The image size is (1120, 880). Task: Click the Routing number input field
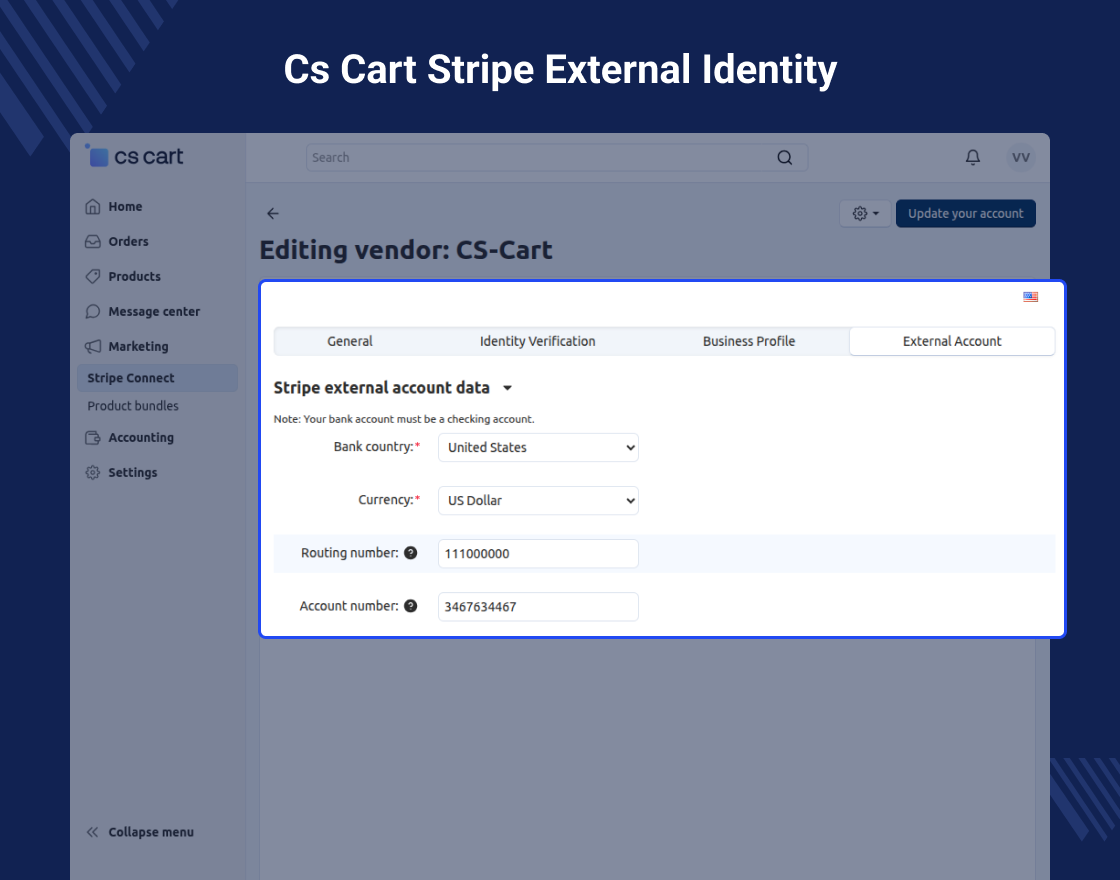point(538,554)
